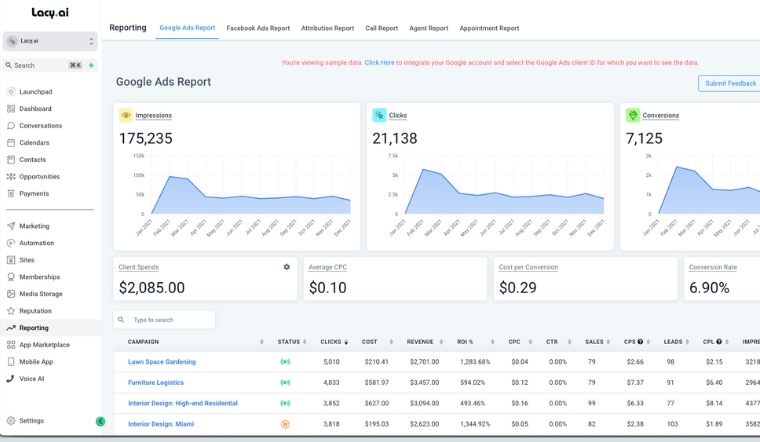
Task: Click the 'Type to search' campaign field
Action: [x=164, y=320]
